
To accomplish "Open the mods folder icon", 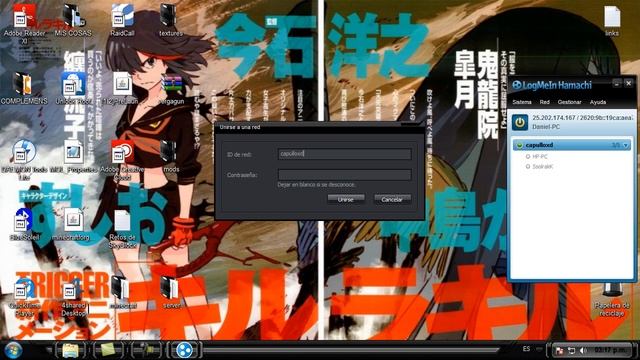I will pos(171,157).
